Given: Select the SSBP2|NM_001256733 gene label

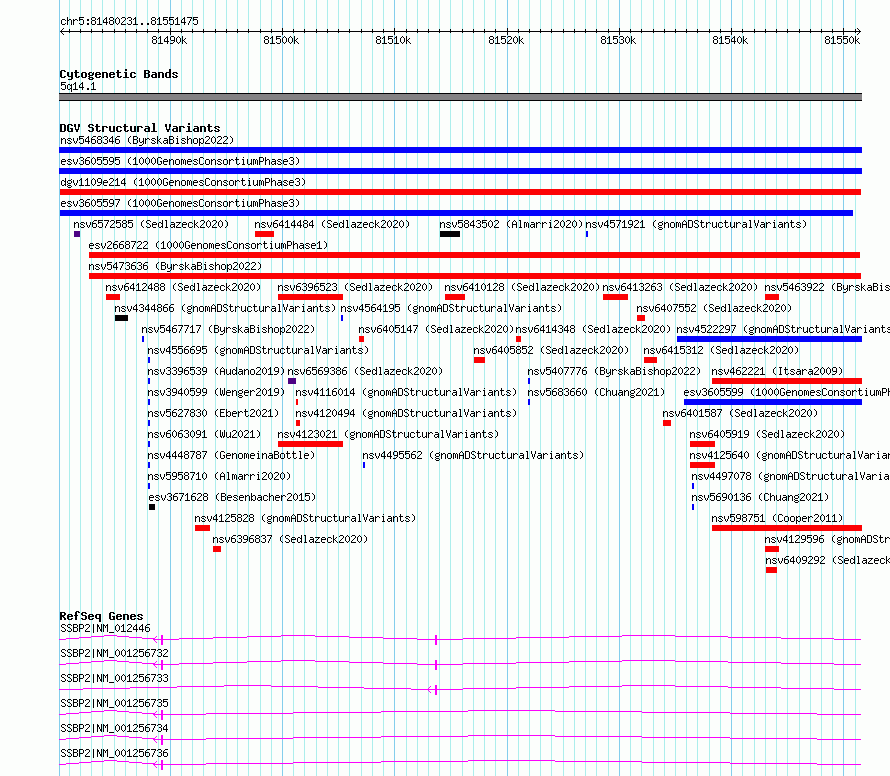Looking at the screenshot, I should (x=114, y=678).
